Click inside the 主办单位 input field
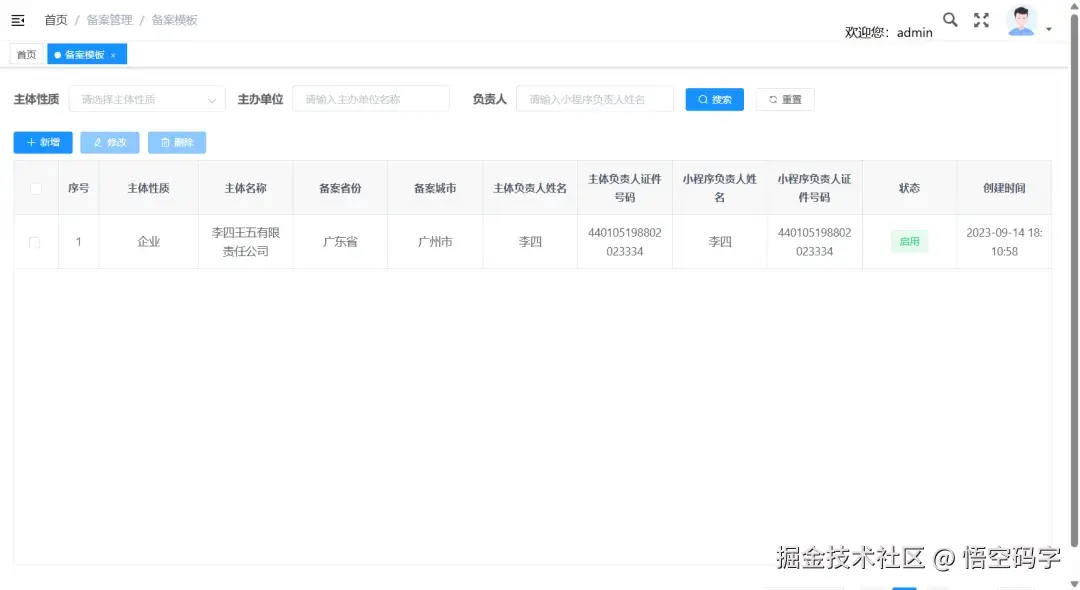The height and width of the screenshot is (590, 1080). click(x=370, y=99)
